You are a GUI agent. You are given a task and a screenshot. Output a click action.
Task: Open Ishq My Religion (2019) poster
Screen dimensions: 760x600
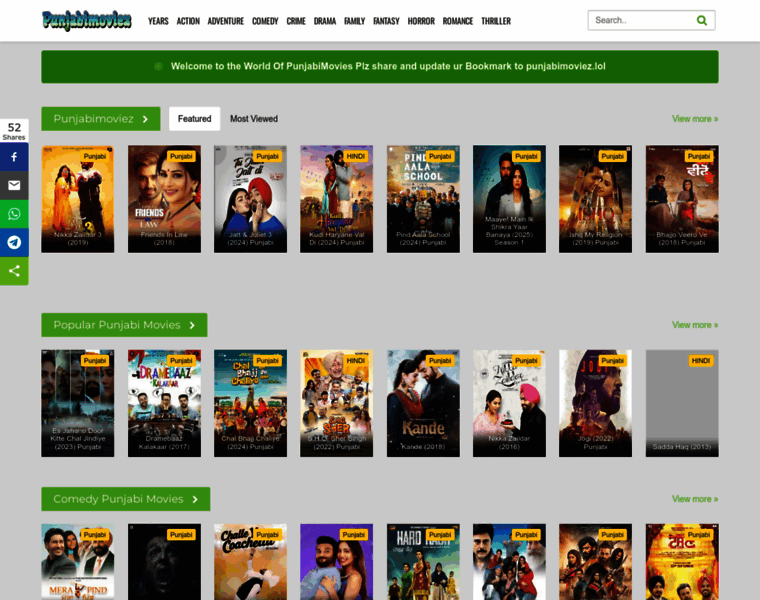click(x=595, y=199)
